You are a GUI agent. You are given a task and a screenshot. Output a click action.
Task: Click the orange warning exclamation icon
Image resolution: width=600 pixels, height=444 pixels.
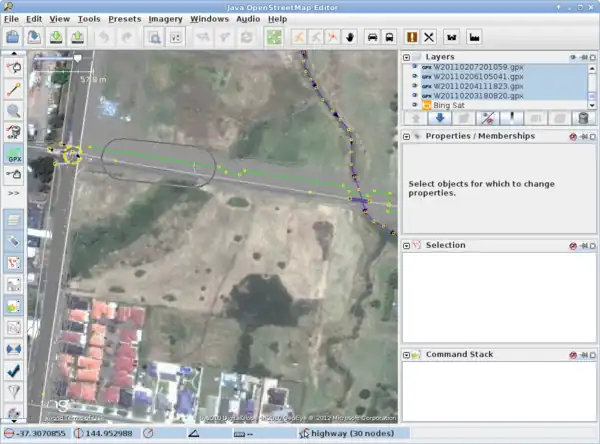pyautogui.click(x=412, y=37)
